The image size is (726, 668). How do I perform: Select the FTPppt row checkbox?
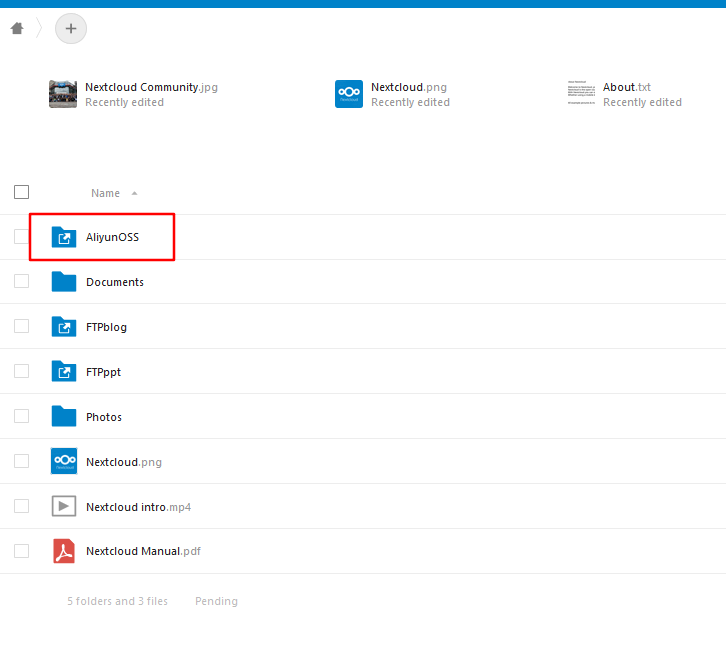21,371
